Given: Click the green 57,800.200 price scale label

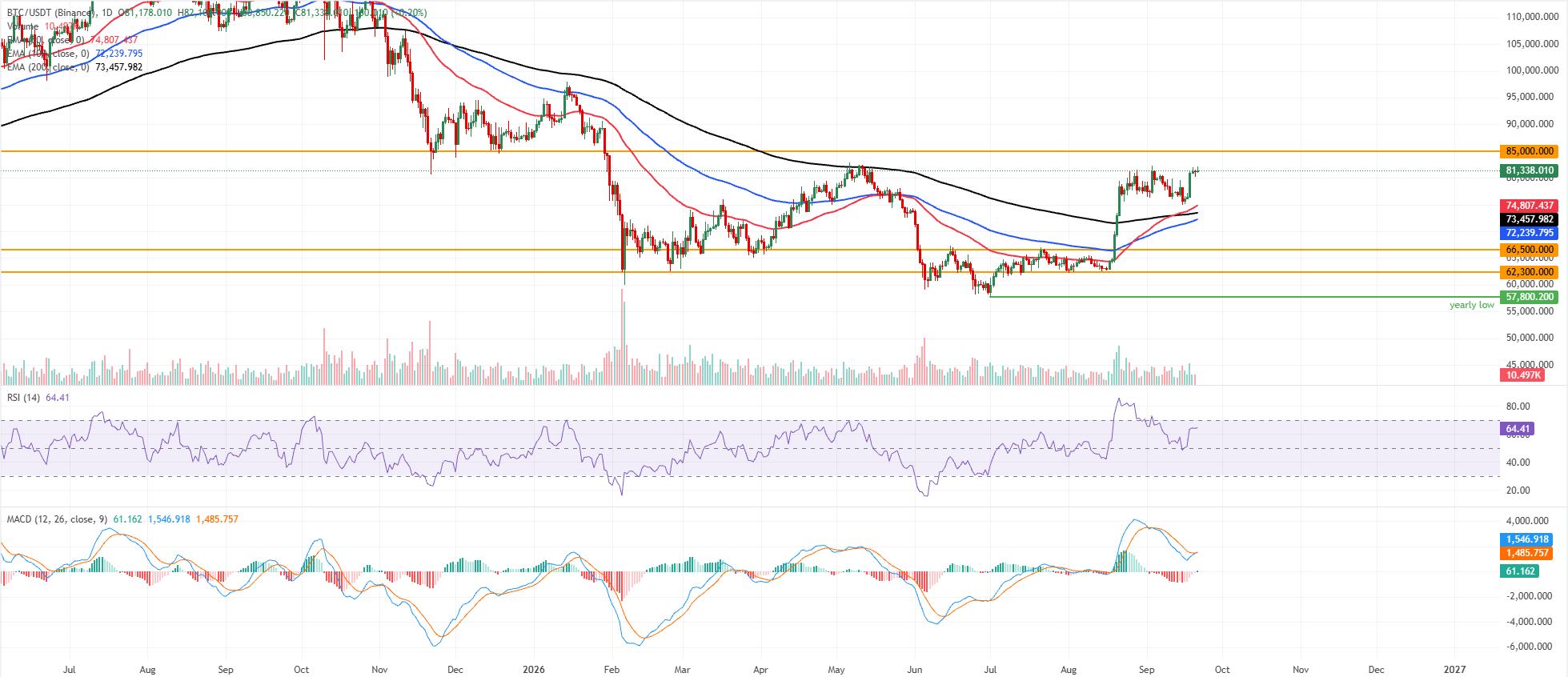Looking at the screenshot, I should pyautogui.click(x=1529, y=297).
